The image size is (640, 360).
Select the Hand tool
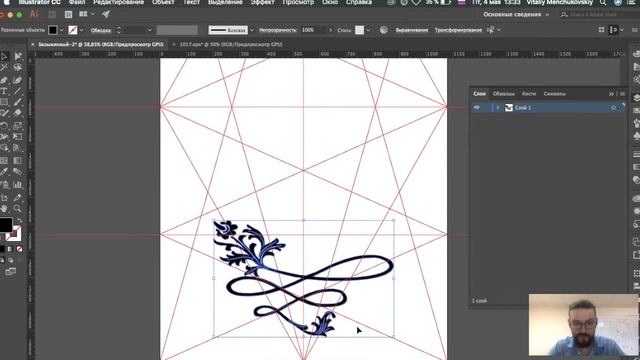pyautogui.click(x=4, y=209)
